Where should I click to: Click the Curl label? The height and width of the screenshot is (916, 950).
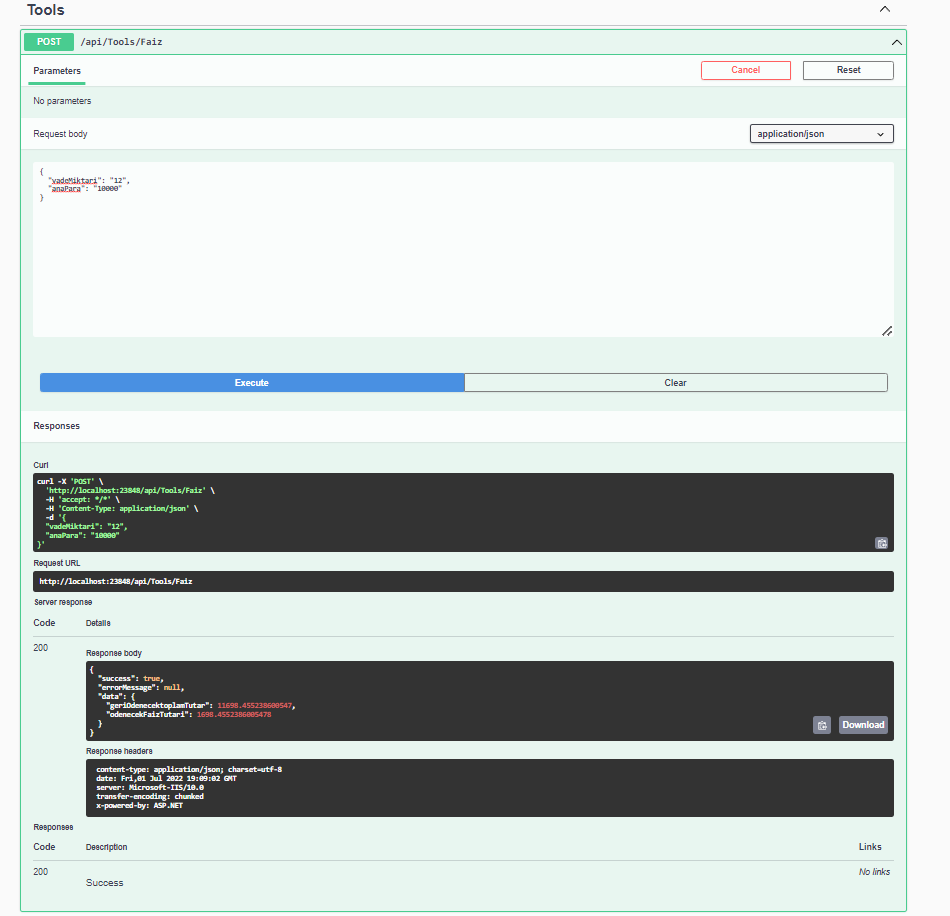41,465
